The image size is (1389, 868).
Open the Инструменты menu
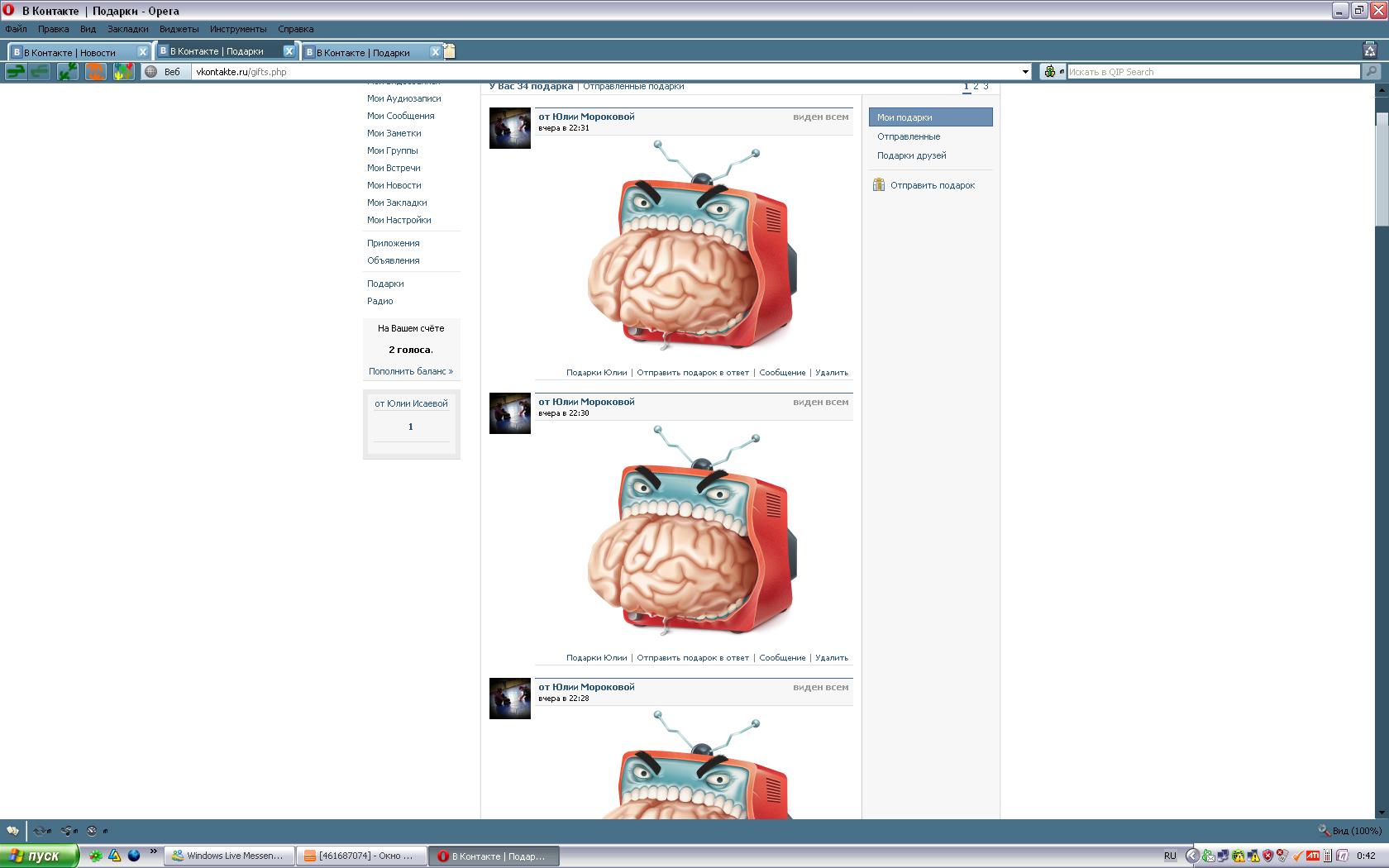[238, 29]
